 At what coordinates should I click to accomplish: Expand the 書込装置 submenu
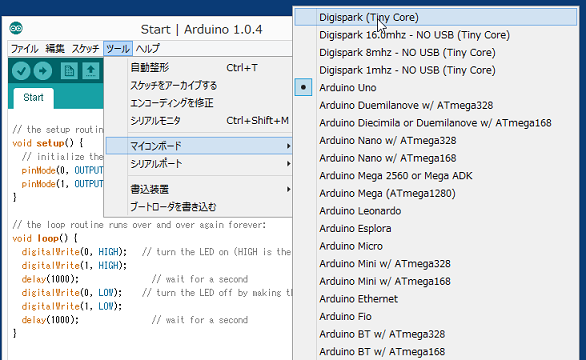click(198, 189)
